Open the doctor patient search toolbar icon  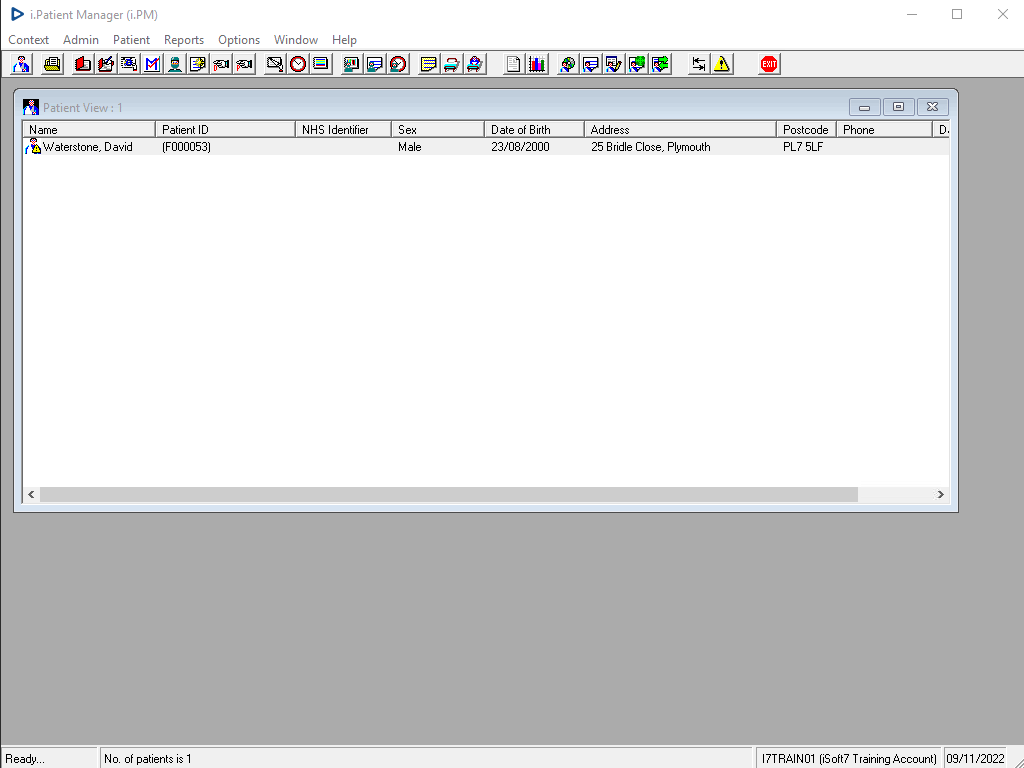[22, 64]
